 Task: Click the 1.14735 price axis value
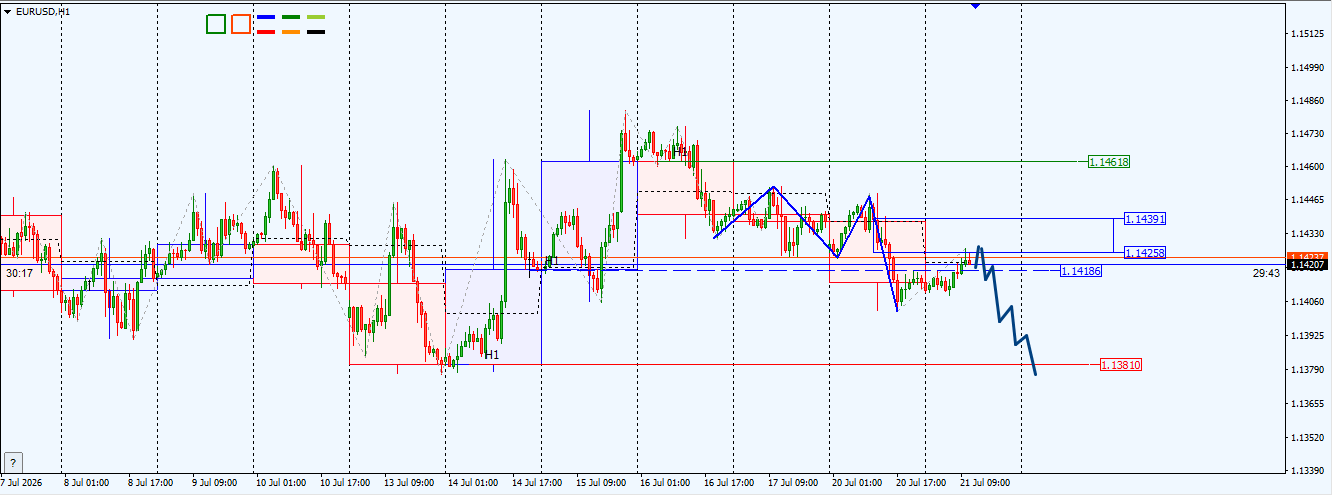point(1306,133)
